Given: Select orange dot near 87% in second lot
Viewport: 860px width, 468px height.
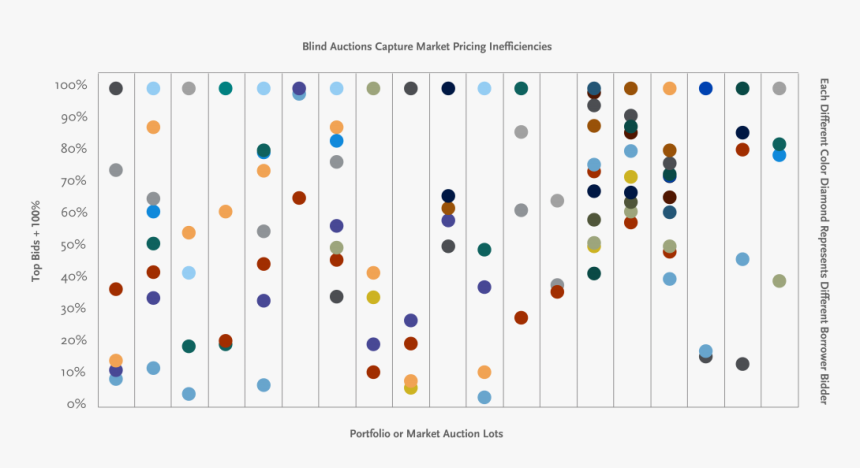Looking at the screenshot, I should point(154,127).
